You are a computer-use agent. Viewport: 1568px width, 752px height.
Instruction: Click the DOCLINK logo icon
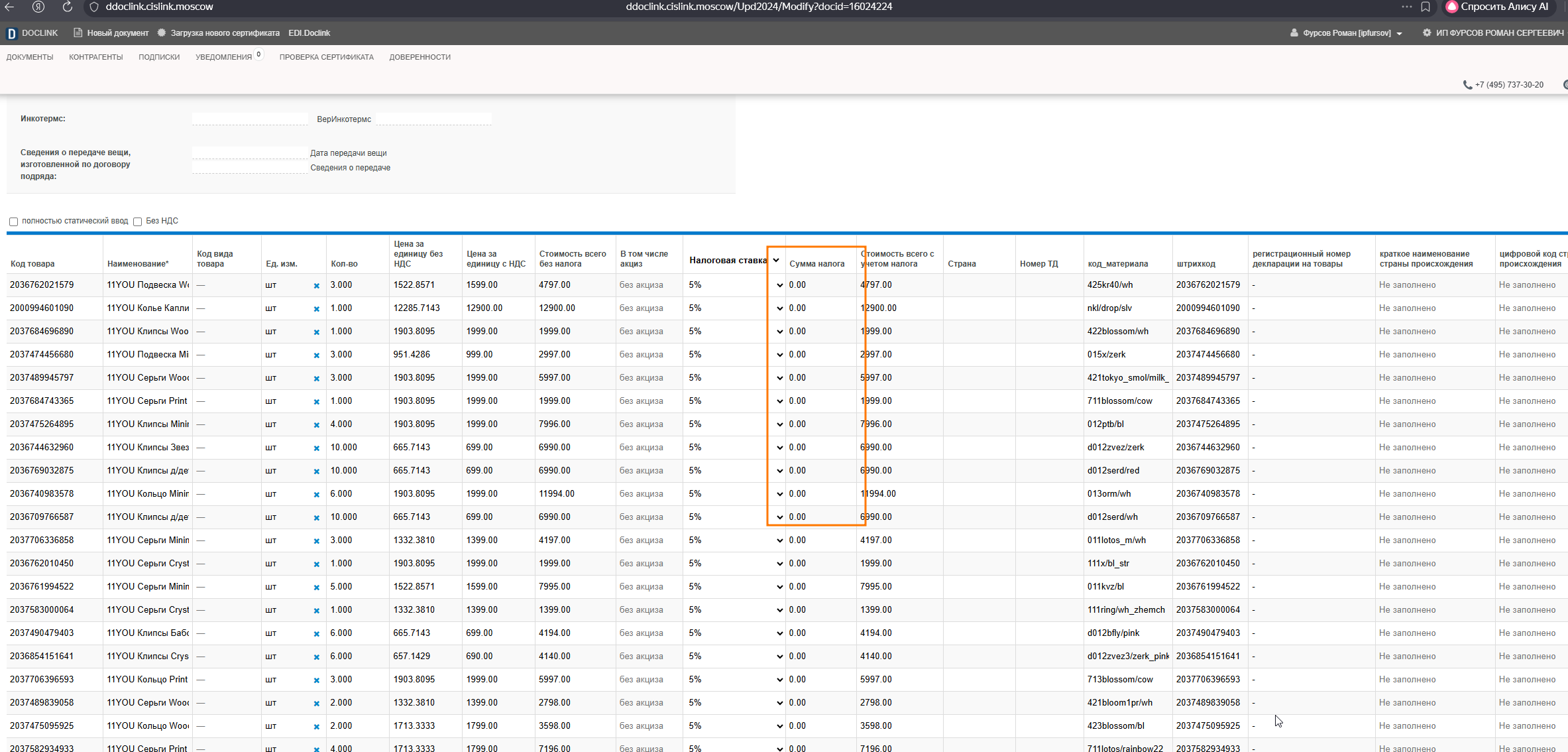[11, 33]
